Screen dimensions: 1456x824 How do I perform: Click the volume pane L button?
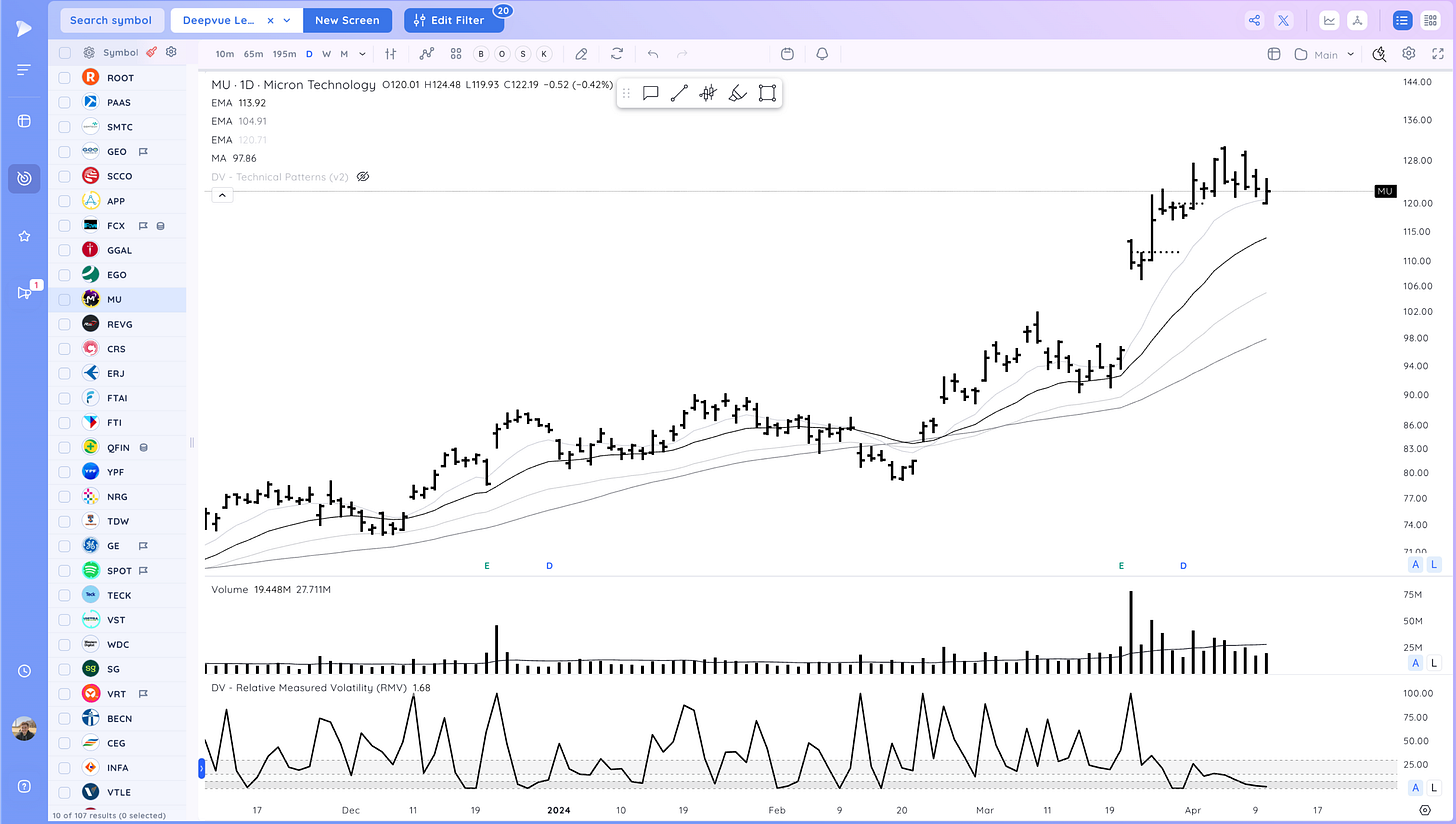[1433, 662]
